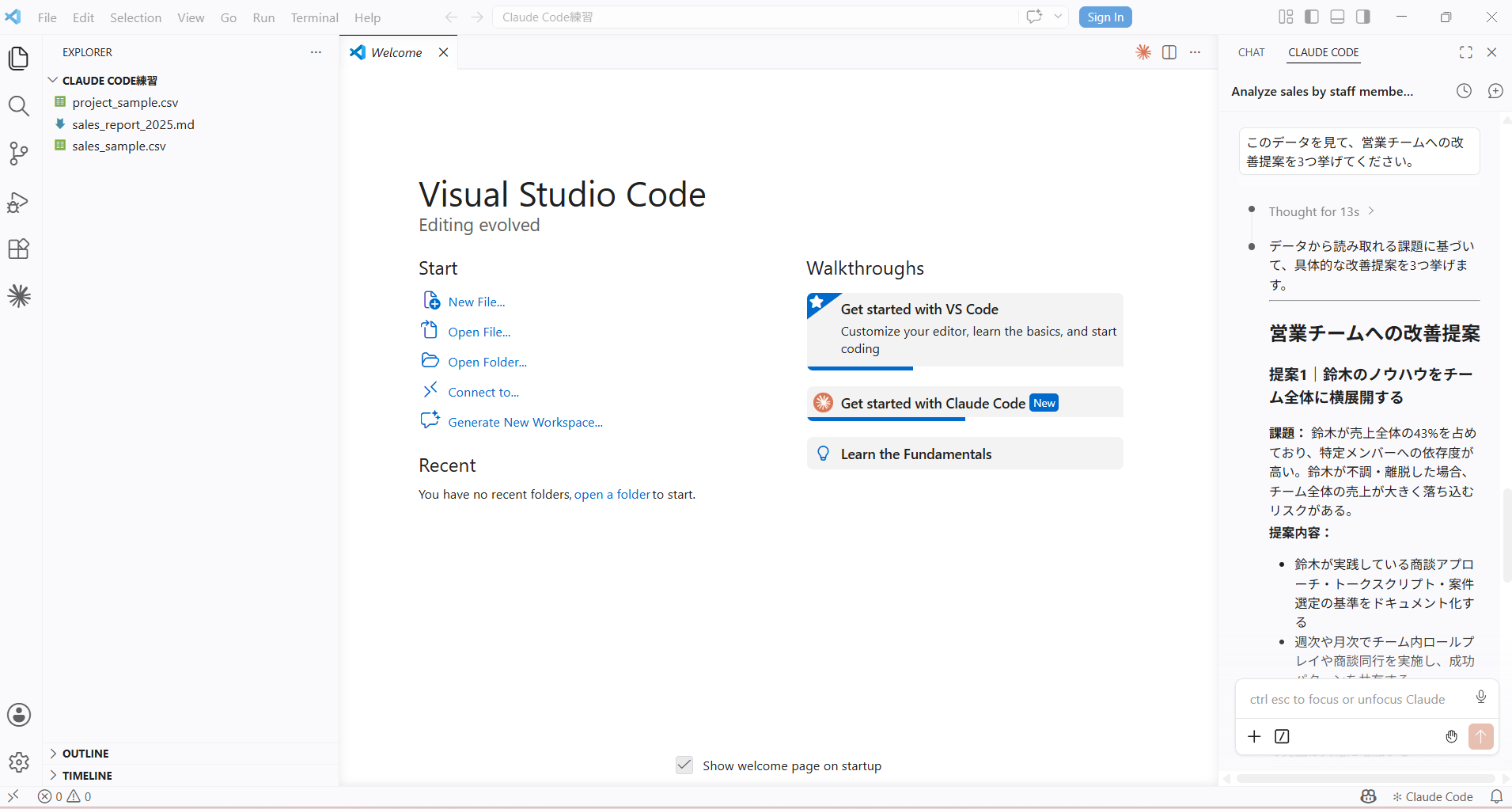Open the File menu
The image size is (1512, 809).
point(47,17)
